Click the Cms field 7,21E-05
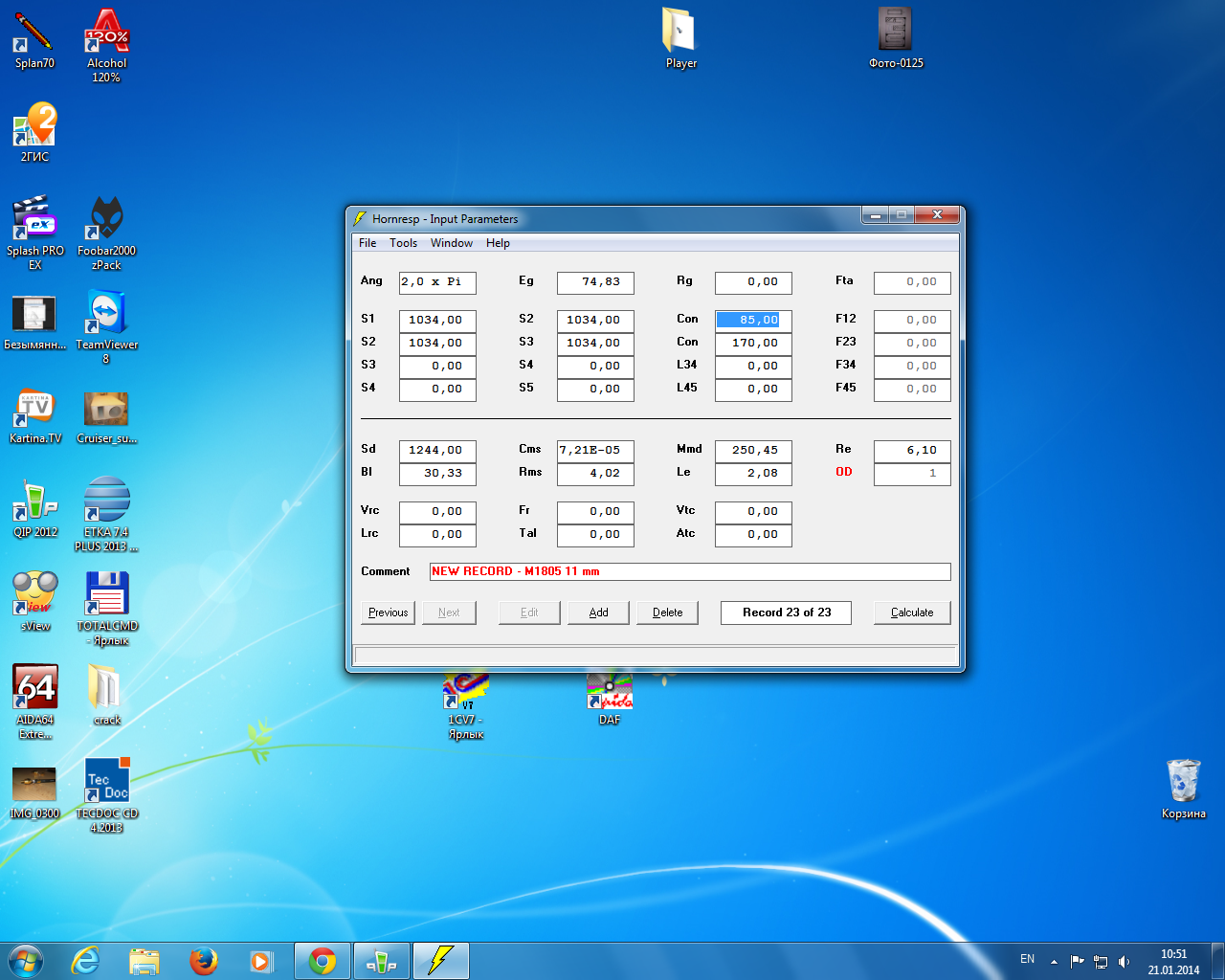The width and height of the screenshot is (1225, 980). click(x=595, y=451)
